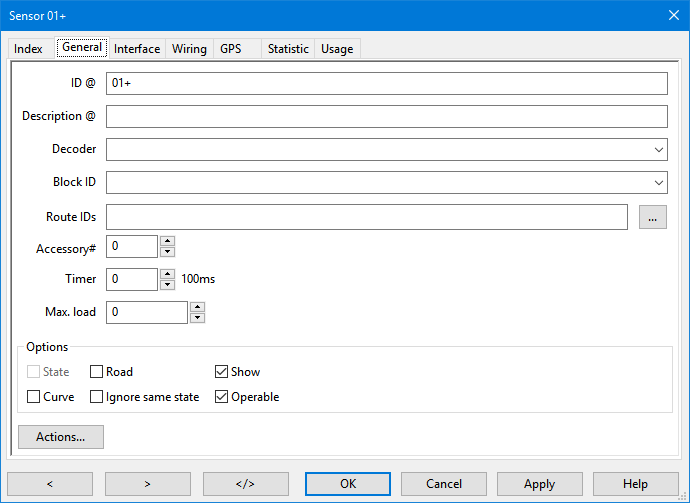The height and width of the screenshot is (503, 690).
Task: Uncheck the Show option
Action: point(222,372)
